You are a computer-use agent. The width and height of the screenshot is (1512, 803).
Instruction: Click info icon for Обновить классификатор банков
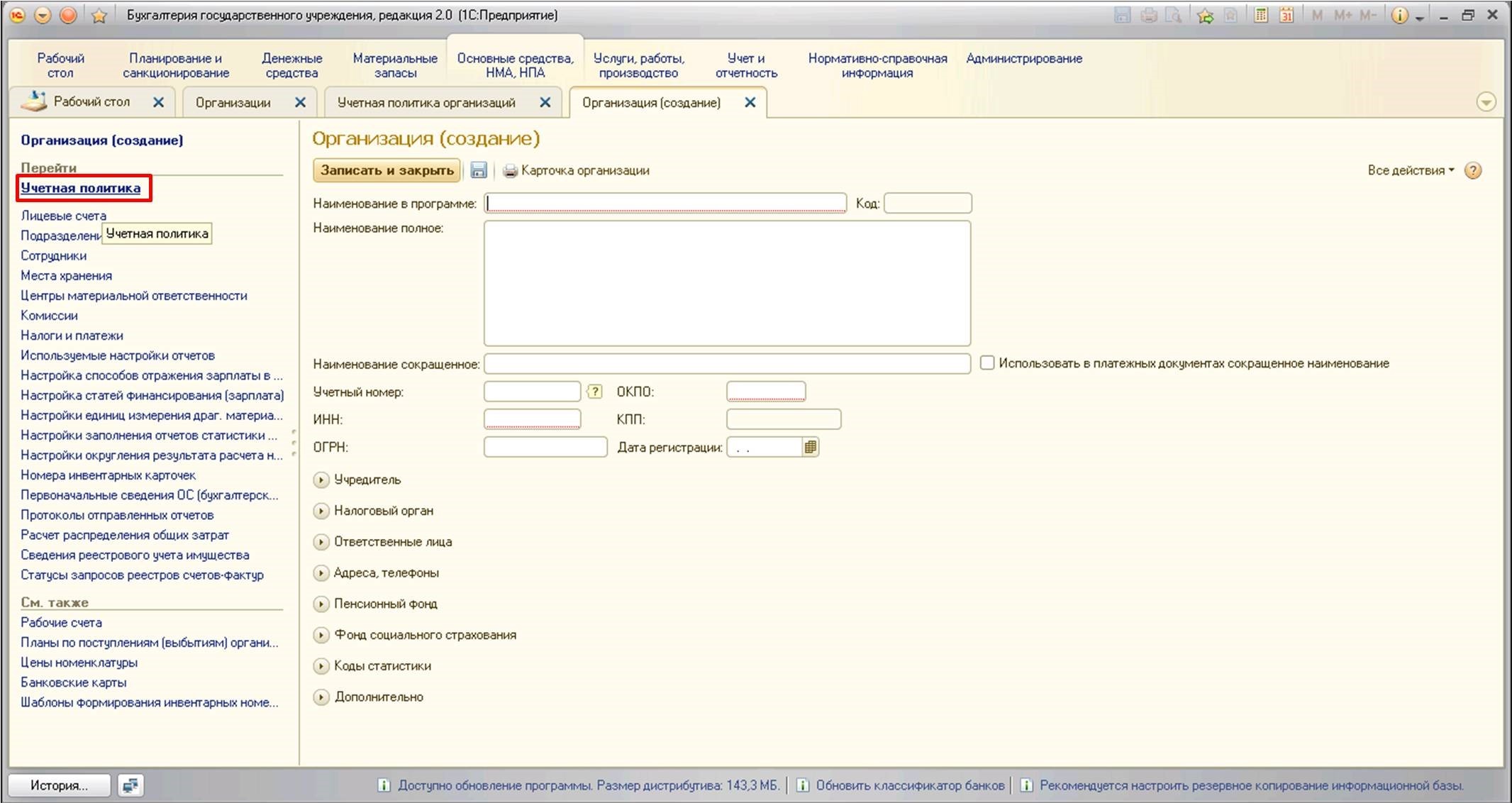click(803, 785)
